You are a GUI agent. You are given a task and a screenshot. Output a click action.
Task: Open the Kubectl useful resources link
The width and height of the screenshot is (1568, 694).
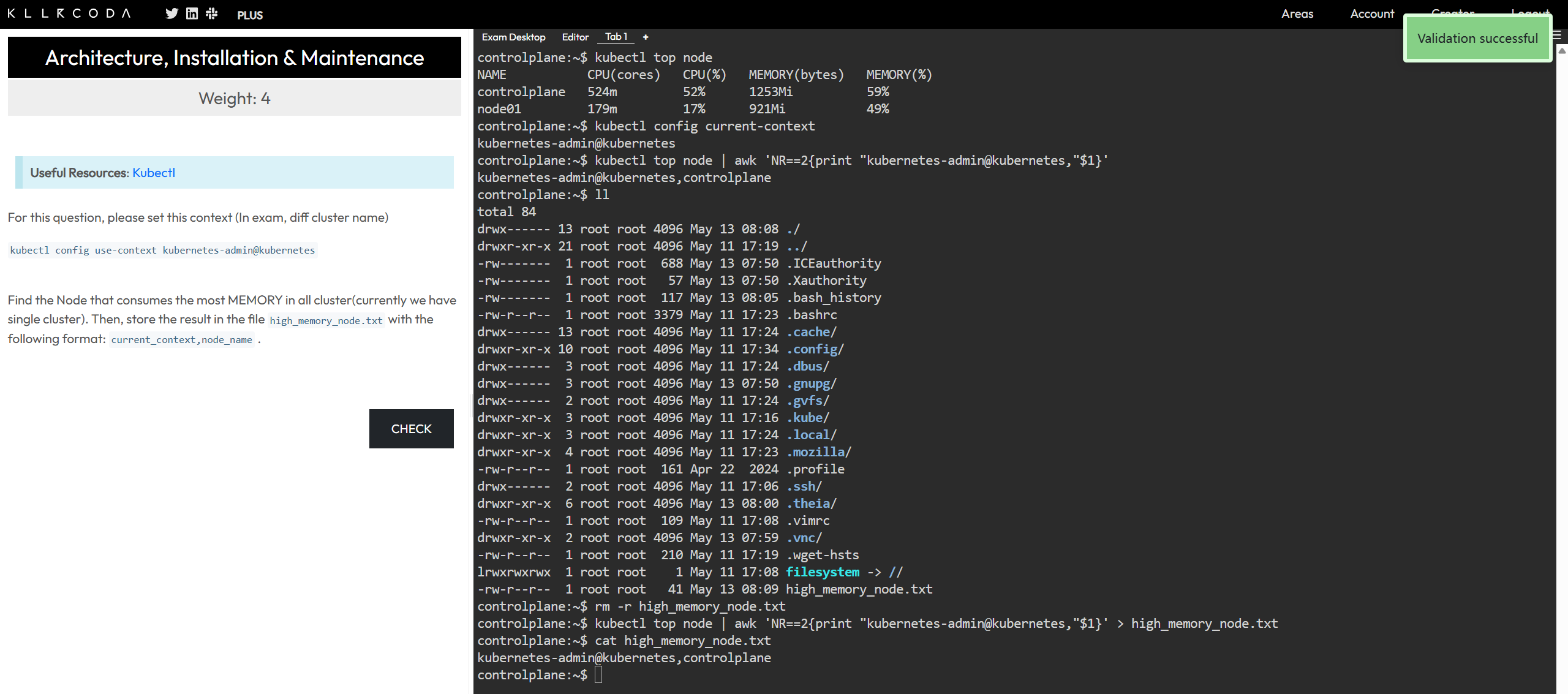tap(153, 173)
